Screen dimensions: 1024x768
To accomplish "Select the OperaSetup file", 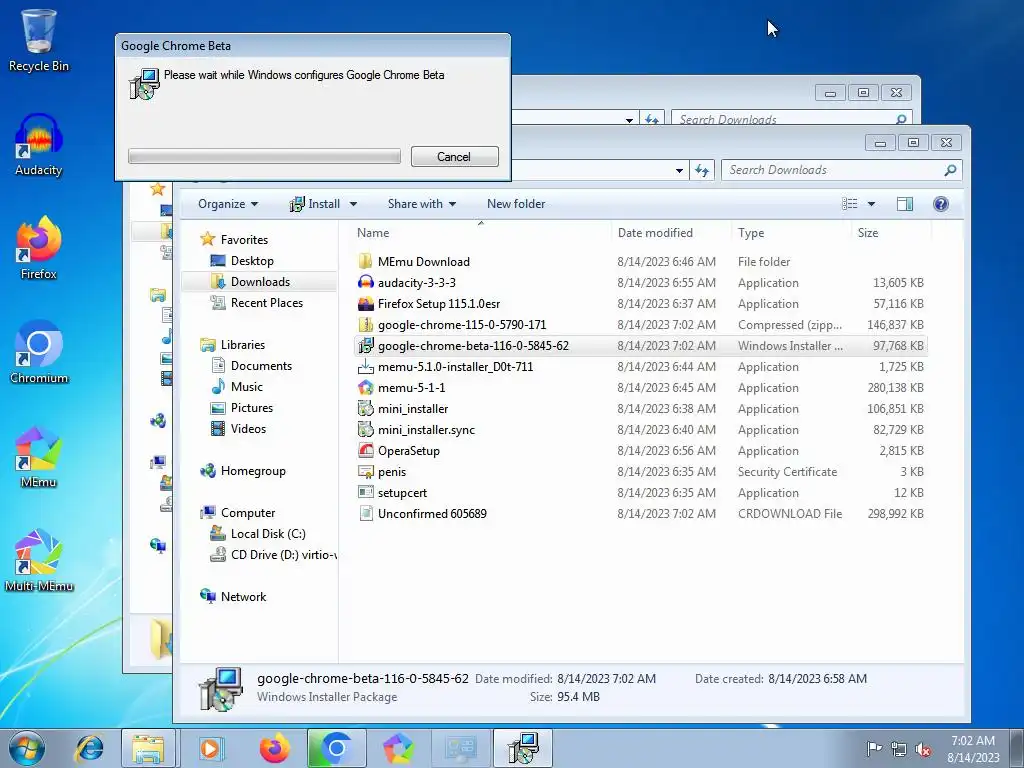I will tap(408, 451).
